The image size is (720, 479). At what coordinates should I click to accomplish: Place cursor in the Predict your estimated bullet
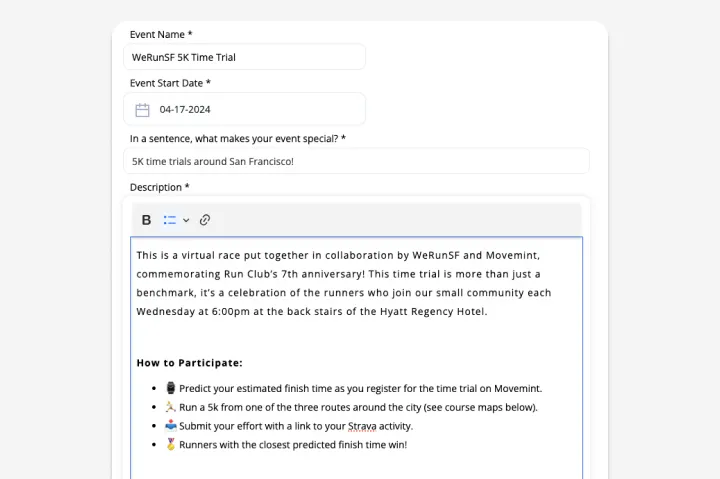click(x=360, y=389)
